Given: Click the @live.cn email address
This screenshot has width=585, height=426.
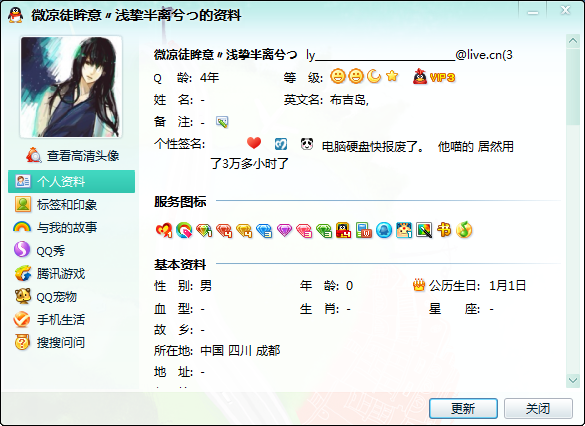Looking at the screenshot, I should click(x=409, y=55).
